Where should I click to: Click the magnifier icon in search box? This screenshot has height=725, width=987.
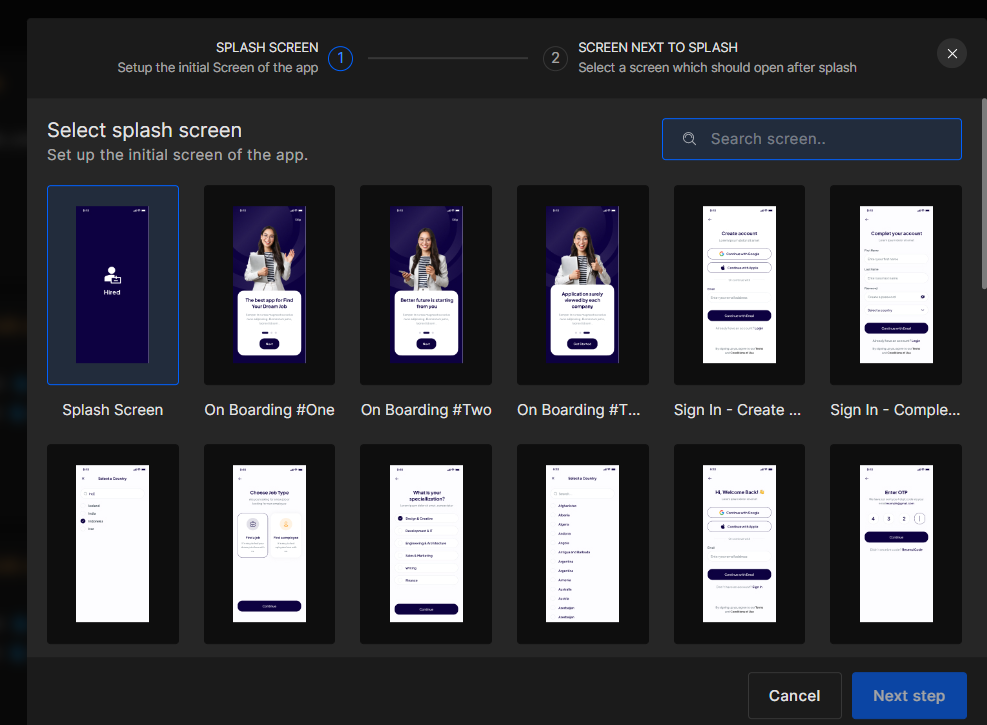(x=689, y=139)
